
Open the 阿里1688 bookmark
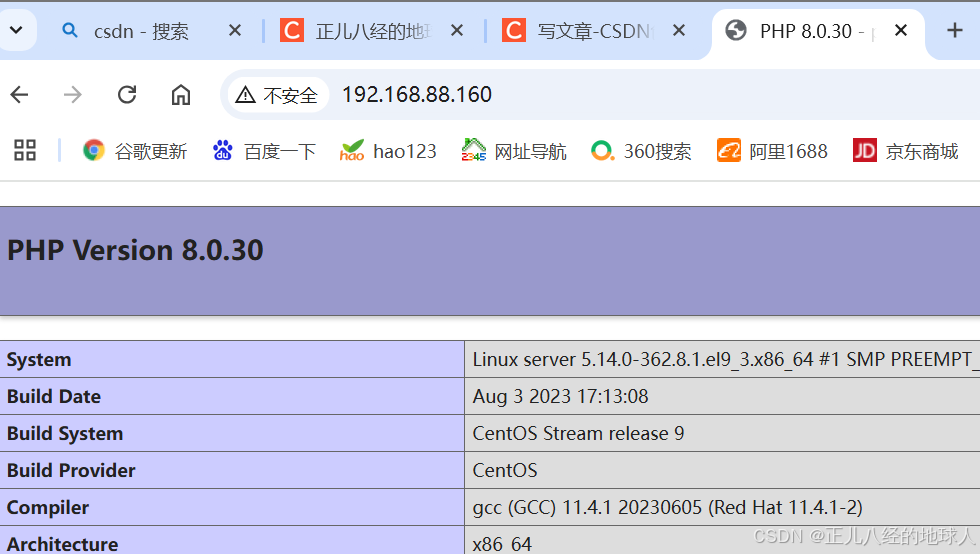(x=772, y=151)
